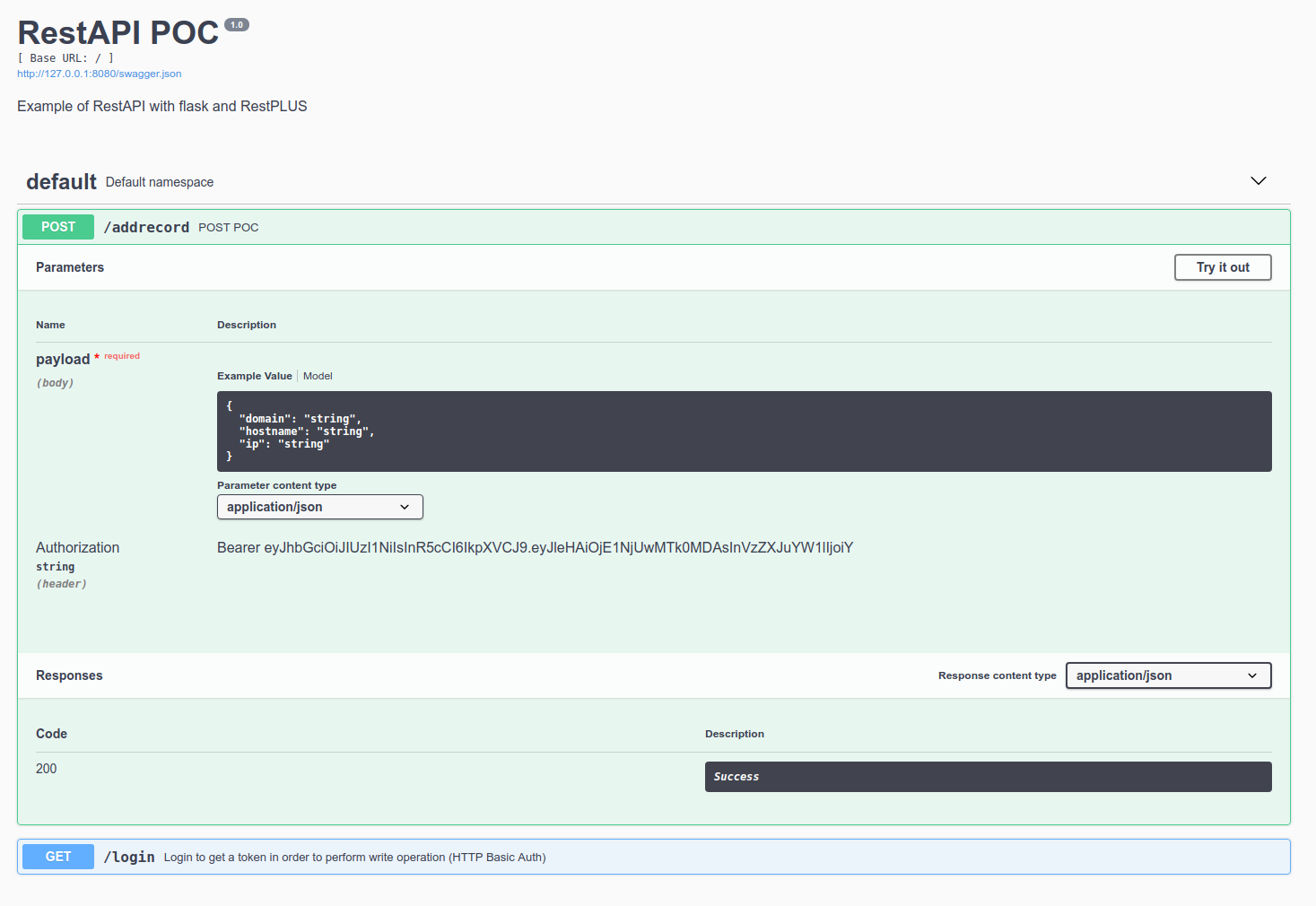Click the 'Try it out' button
This screenshot has width=1316, height=906.
pyautogui.click(x=1222, y=267)
